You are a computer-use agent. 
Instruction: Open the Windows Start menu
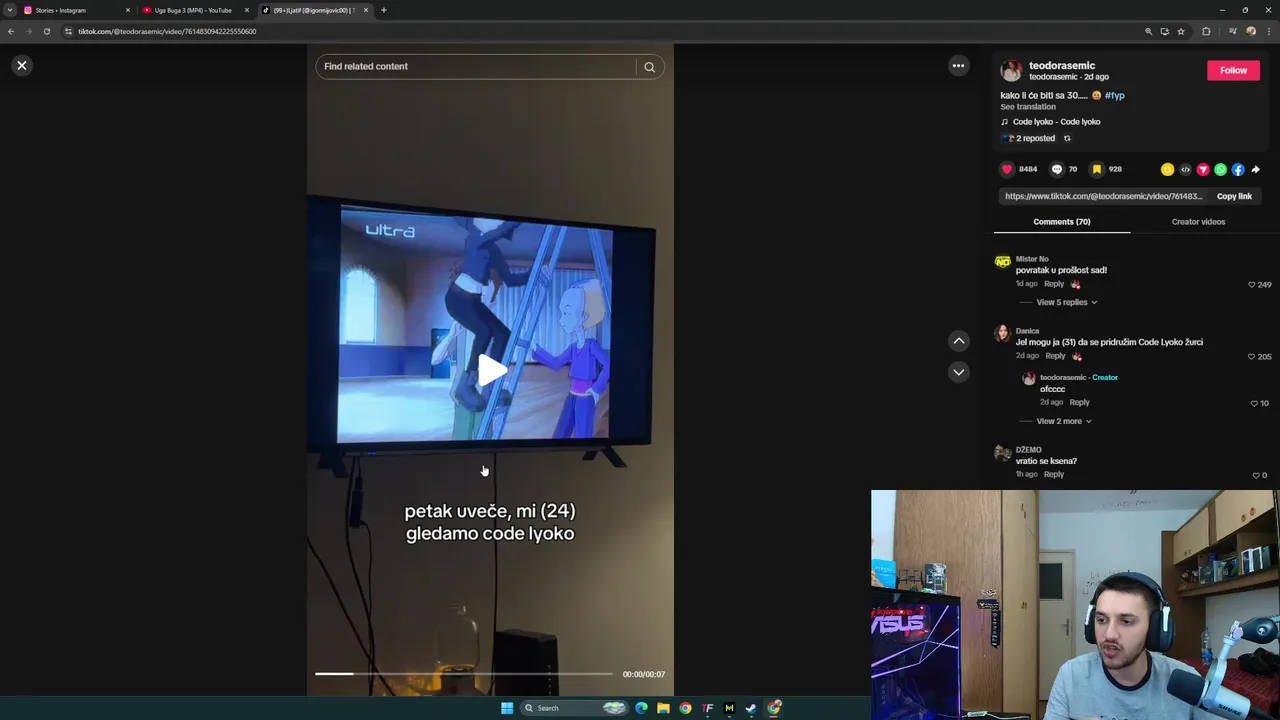(x=507, y=708)
